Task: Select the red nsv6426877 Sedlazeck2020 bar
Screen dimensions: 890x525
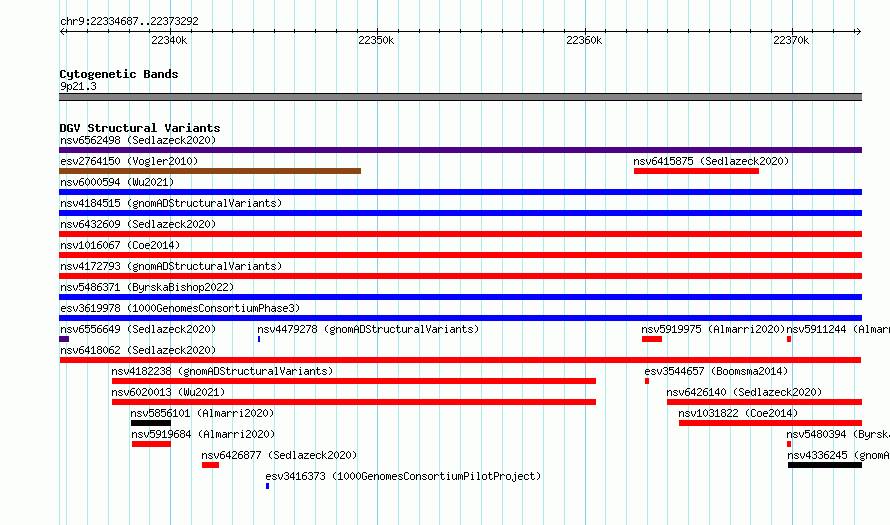Action: [x=210, y=465]
